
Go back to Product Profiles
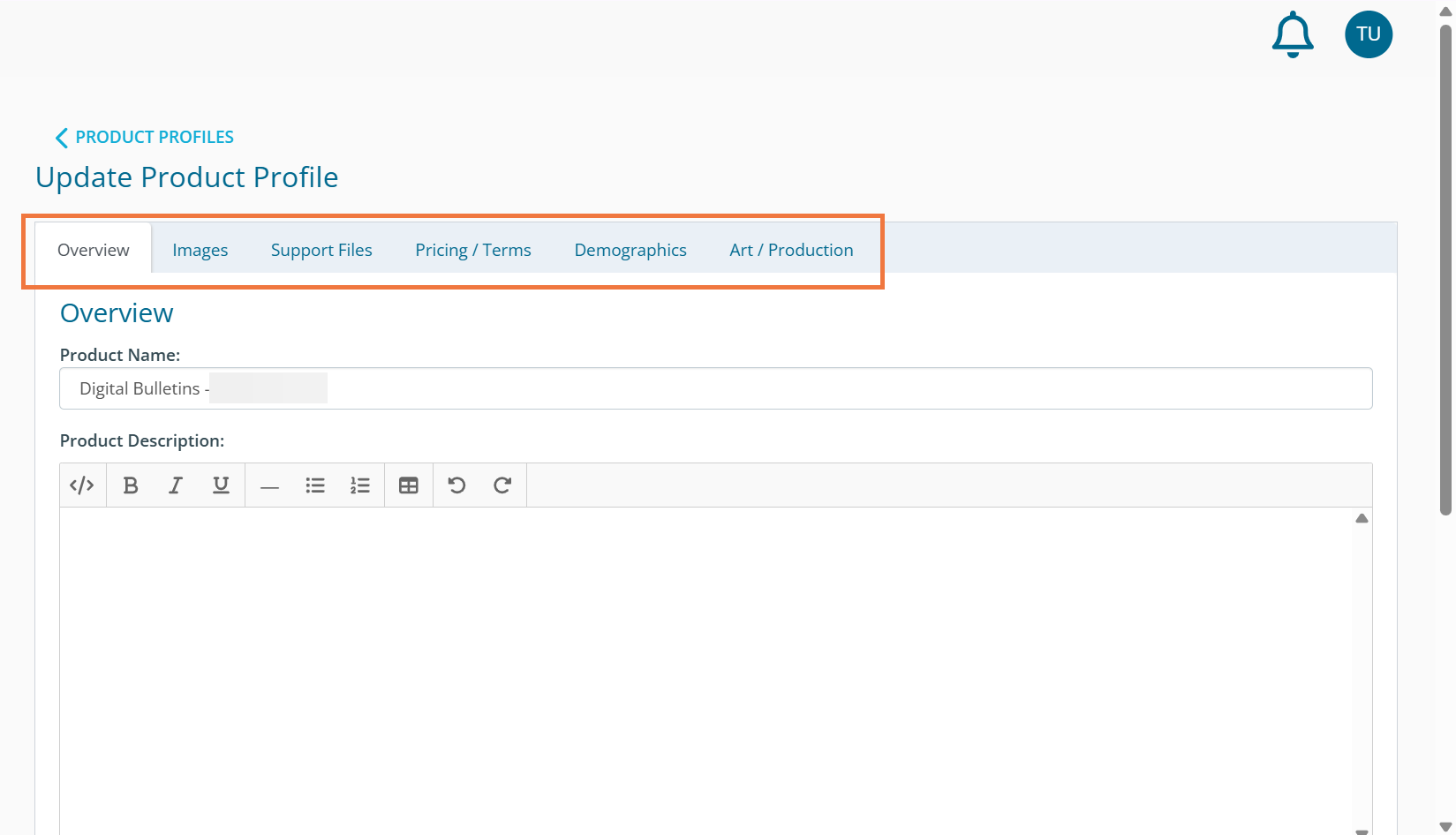[145, 137]
